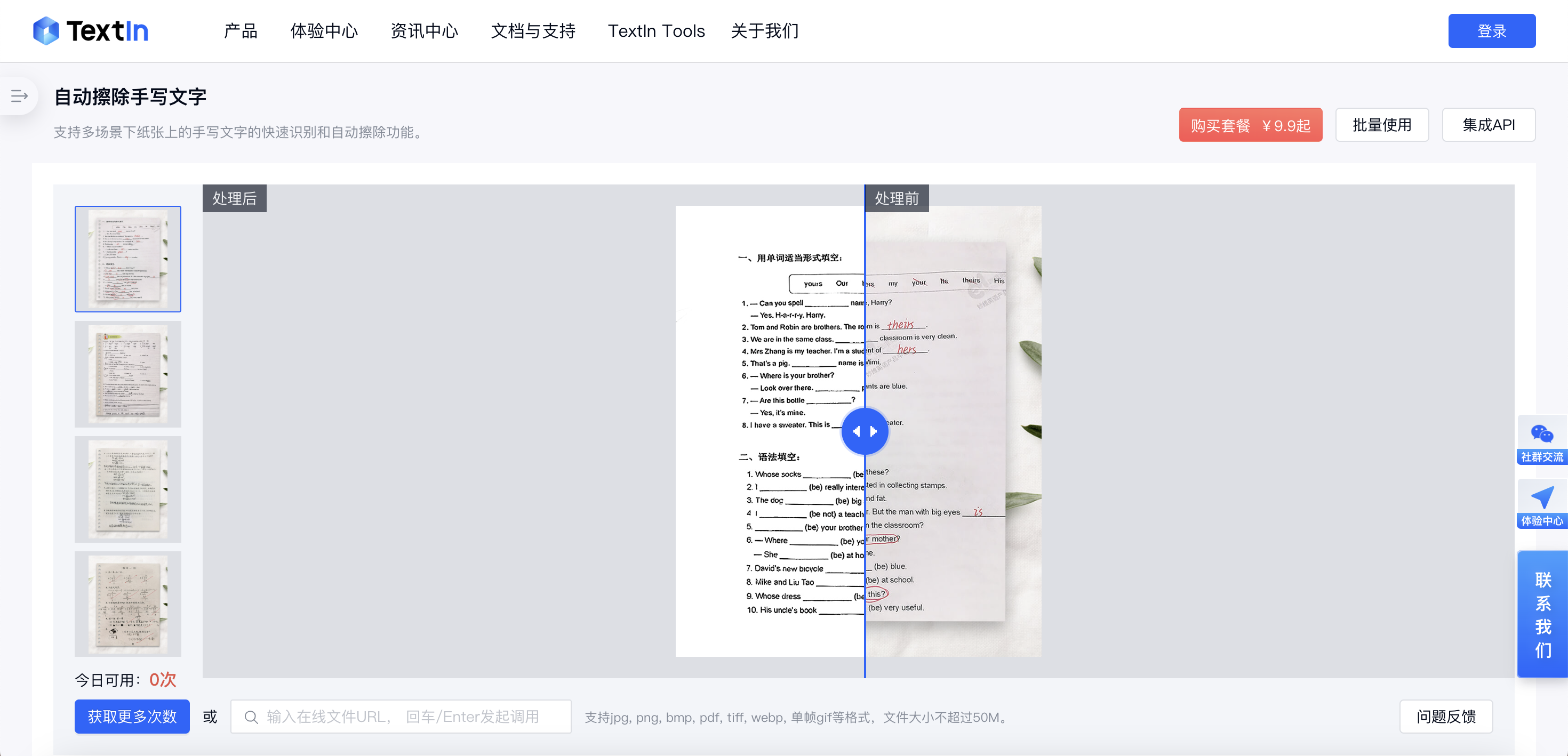
Task: Click the 批量使用 button
Action: (x=1382, y=125)
